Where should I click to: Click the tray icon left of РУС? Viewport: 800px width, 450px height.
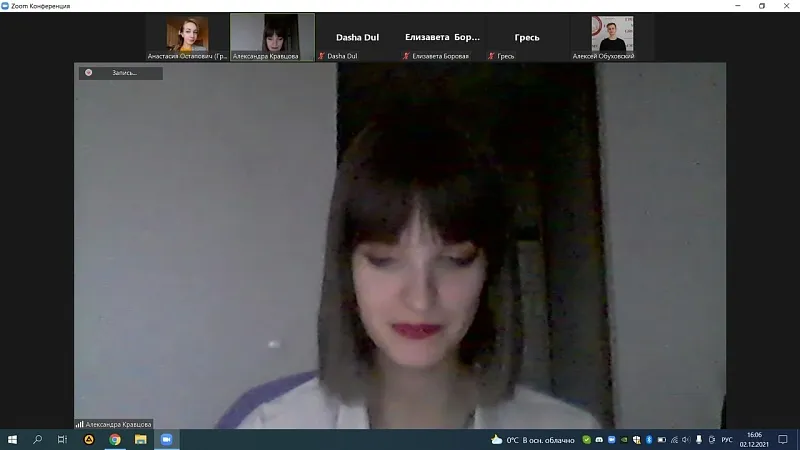712,440
